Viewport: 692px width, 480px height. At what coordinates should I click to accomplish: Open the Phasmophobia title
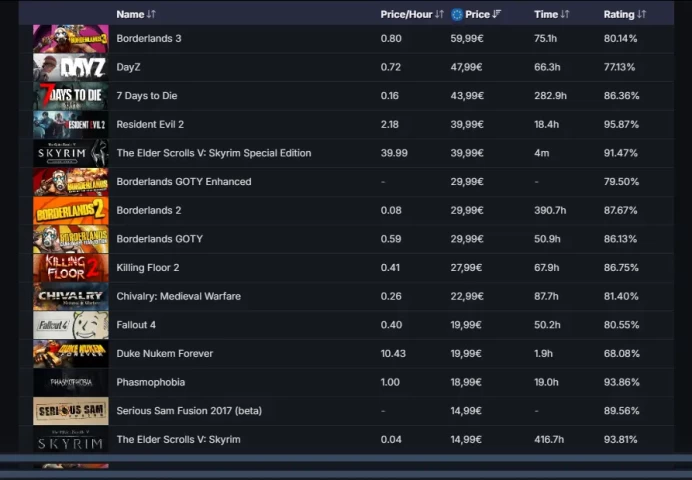pos(150,382)
